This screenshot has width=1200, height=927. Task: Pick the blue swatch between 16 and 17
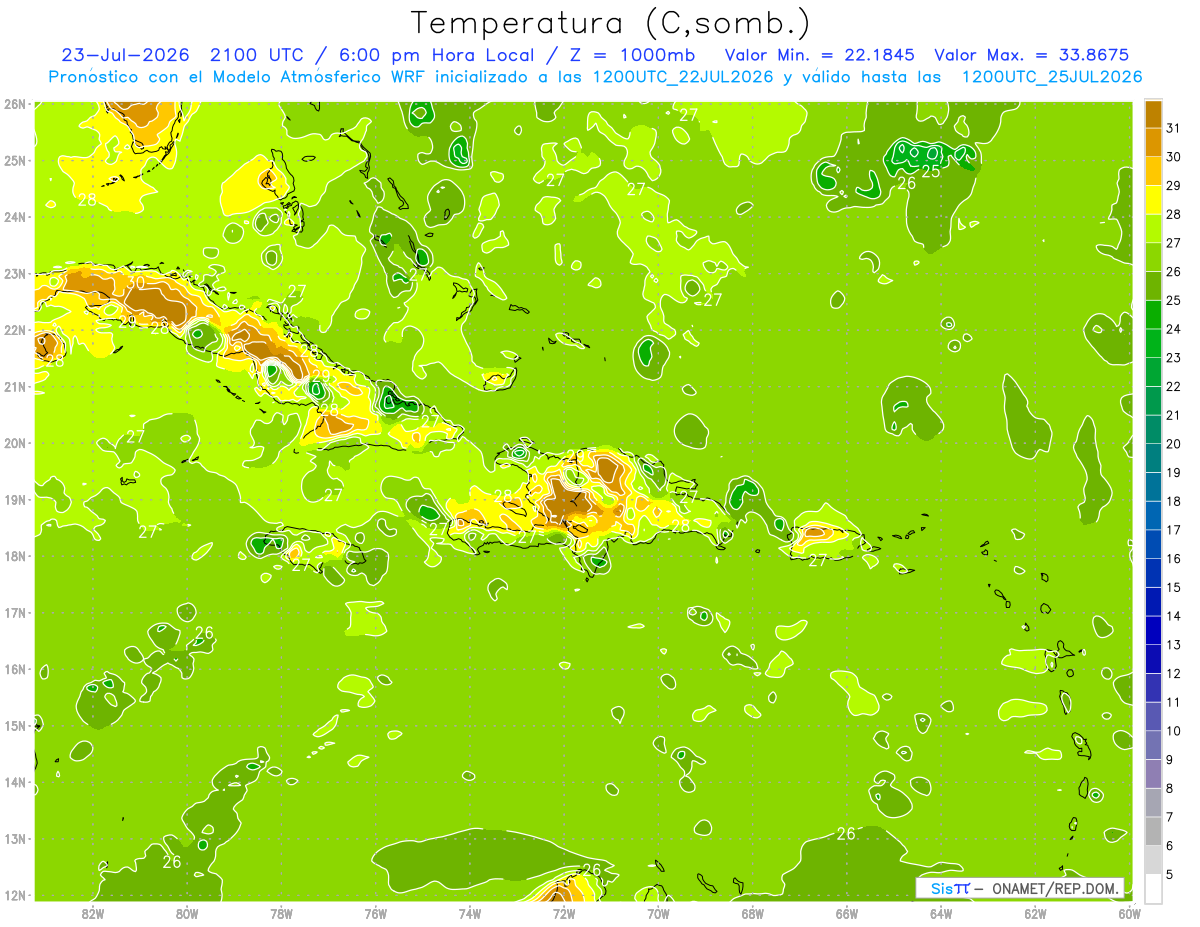click(x=1153, y=545)
